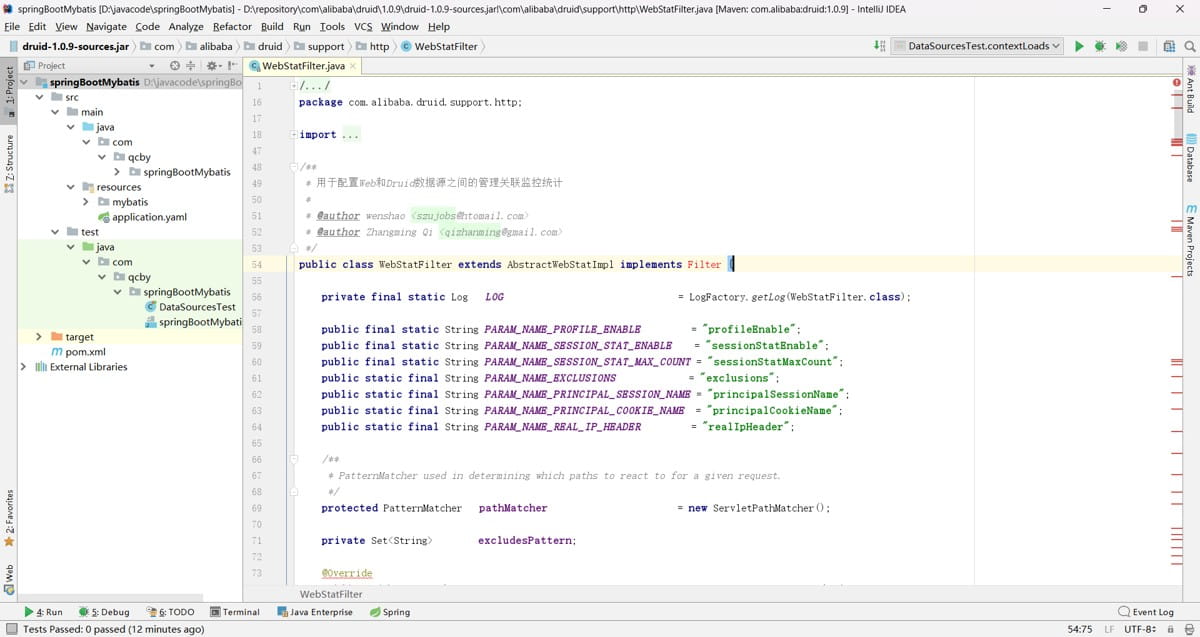Run DataSourcesTest with the green play icon

coord(1079,46)
